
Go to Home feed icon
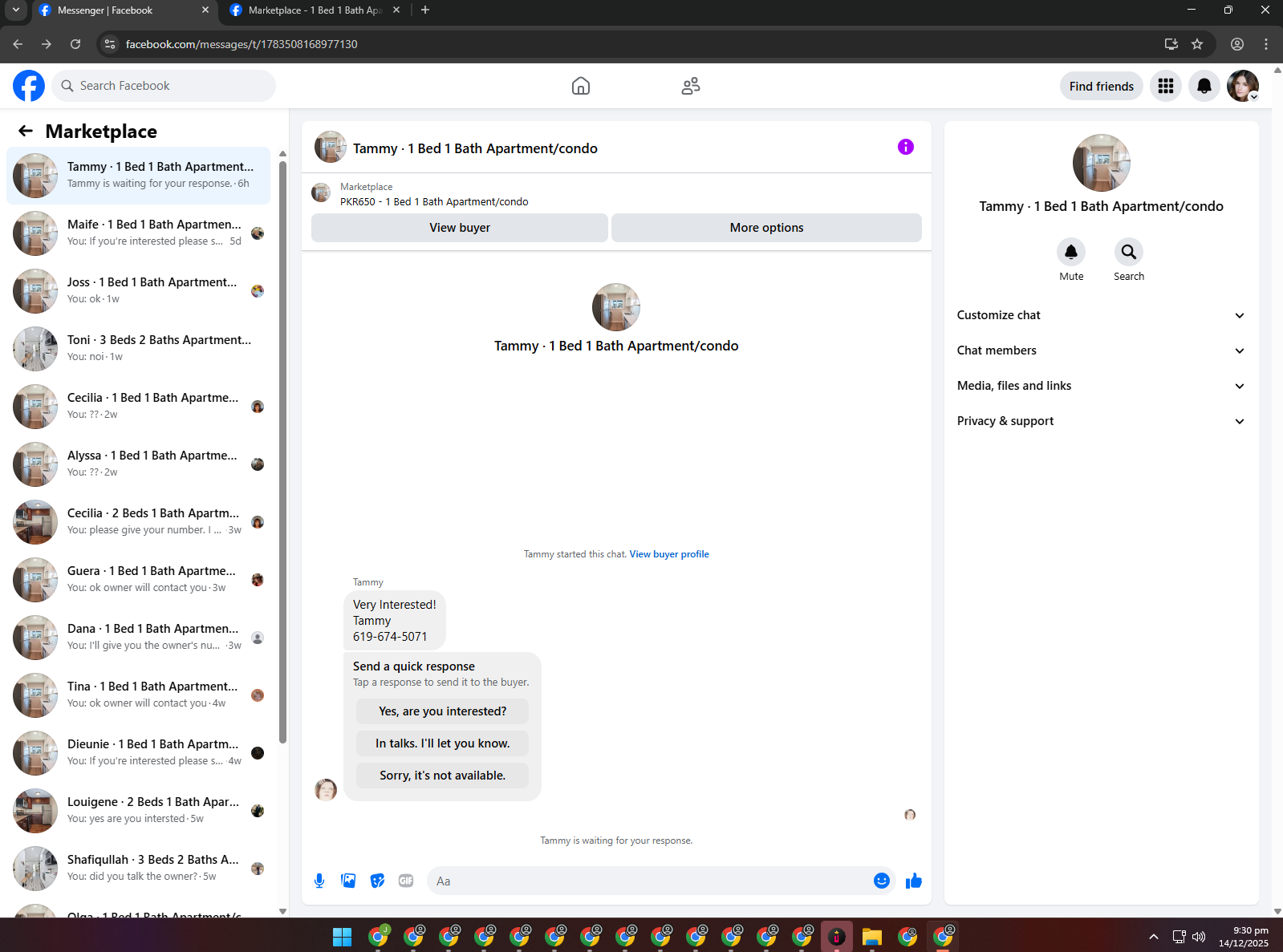click(x=581, y=86)
